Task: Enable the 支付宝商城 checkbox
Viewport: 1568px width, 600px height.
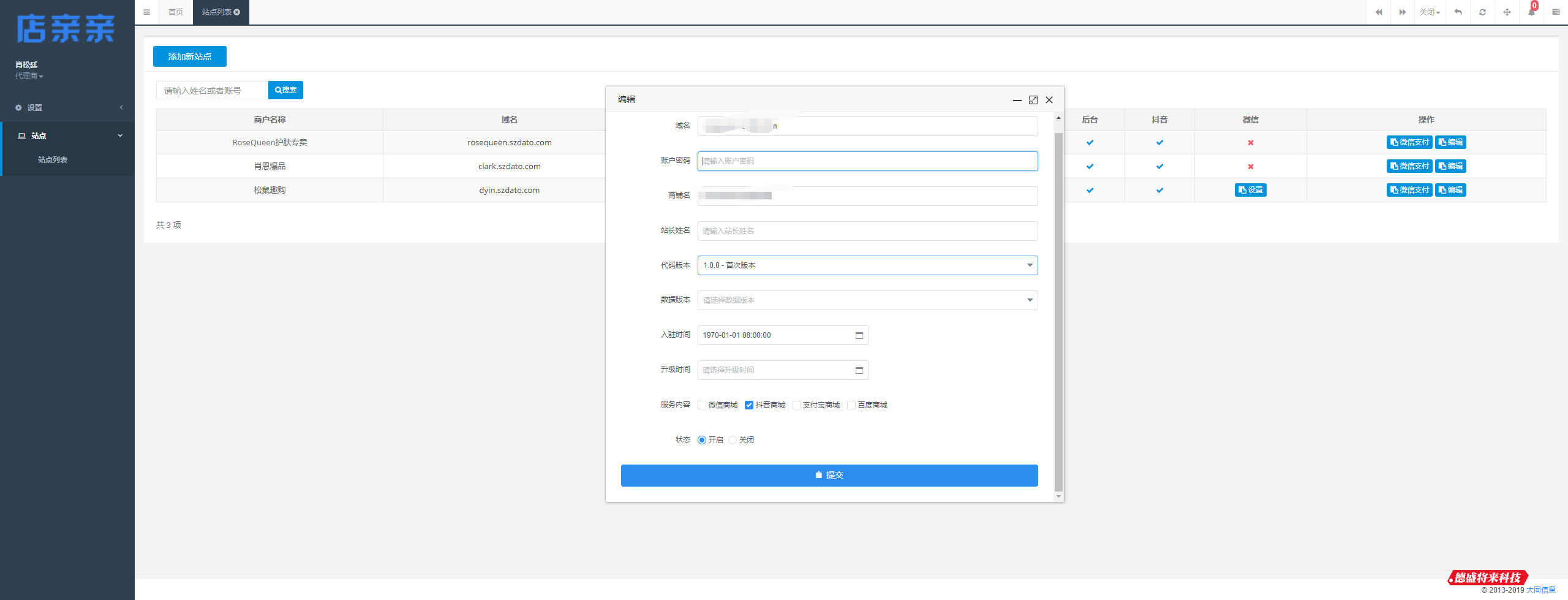Action: (x=796, y=405)
